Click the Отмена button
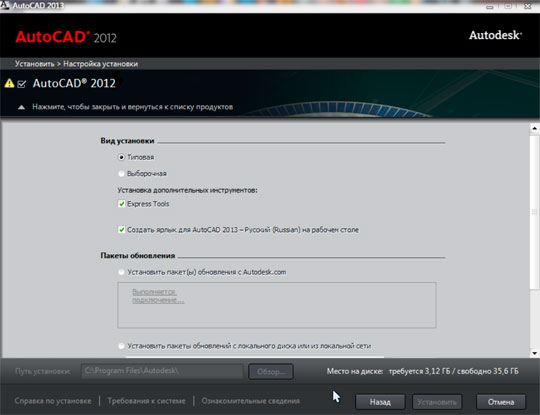The width and height of the screenshot is (540, 415). (501, 402)
